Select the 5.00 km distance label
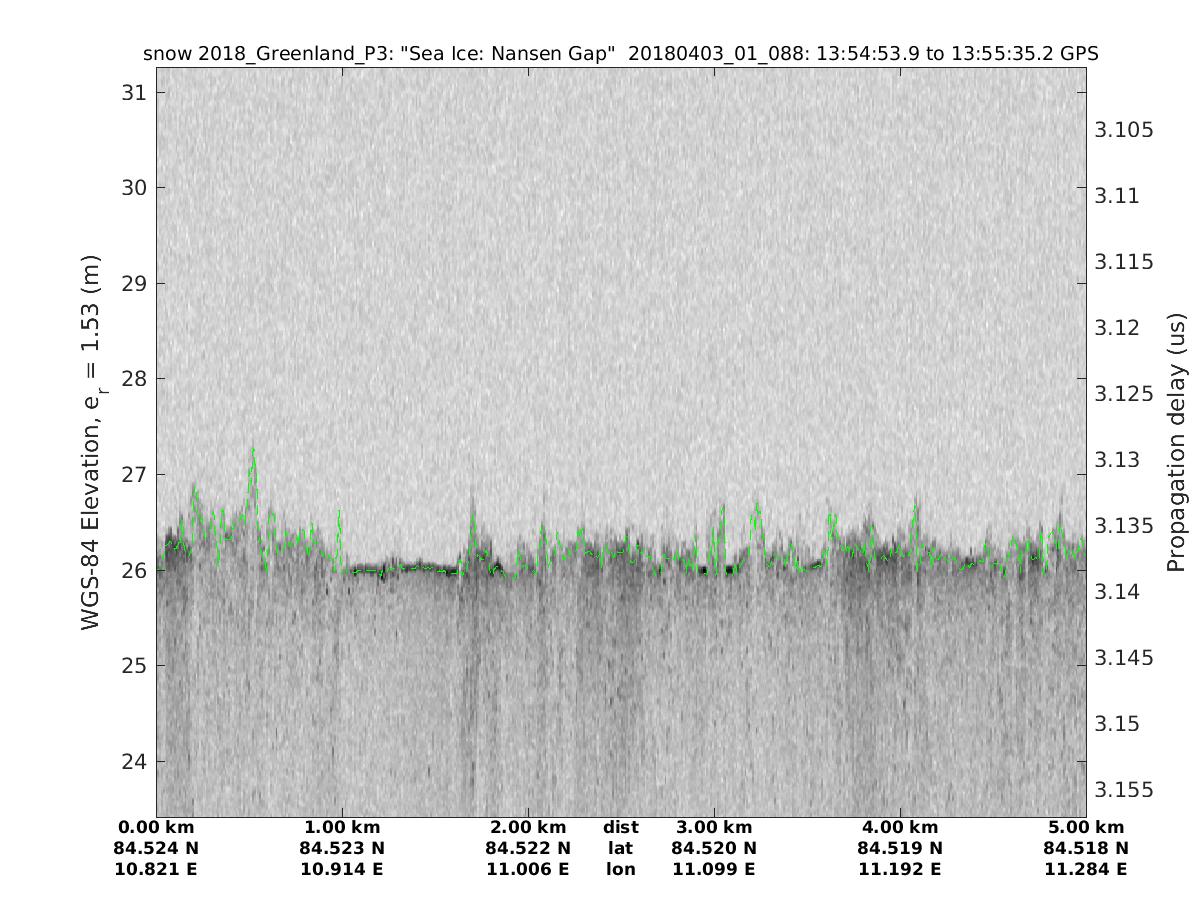Screen dimensions: 1200x900 click(1086, 828)
